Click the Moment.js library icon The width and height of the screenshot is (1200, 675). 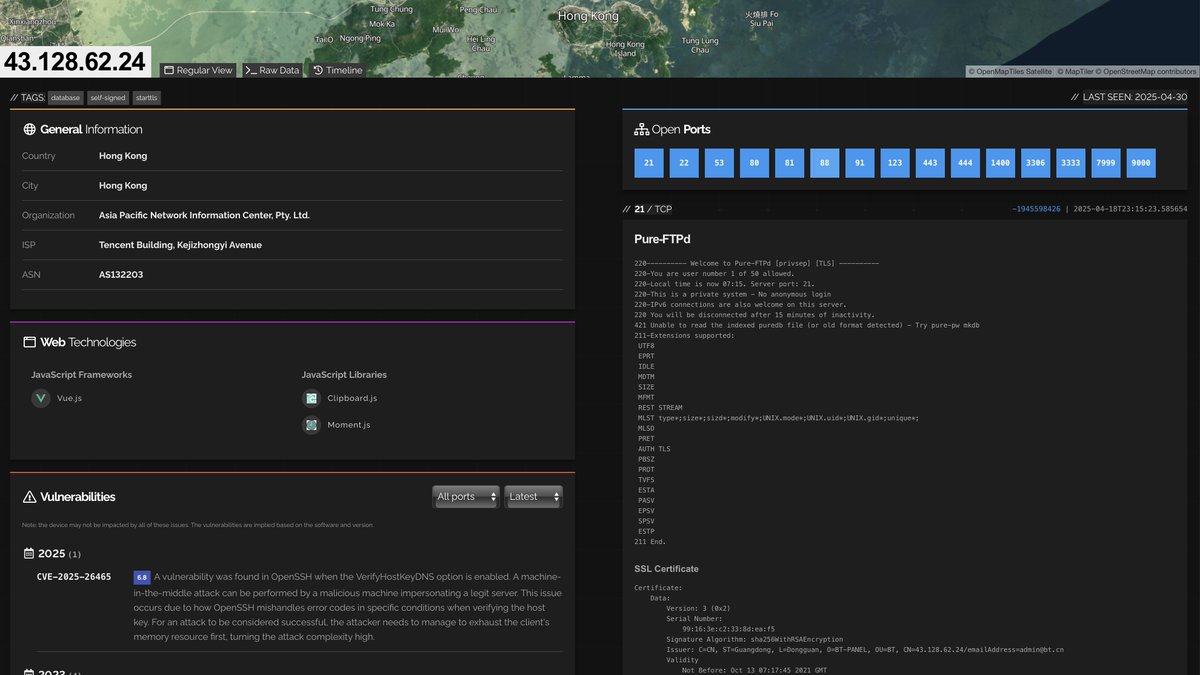tap(311, 425)
